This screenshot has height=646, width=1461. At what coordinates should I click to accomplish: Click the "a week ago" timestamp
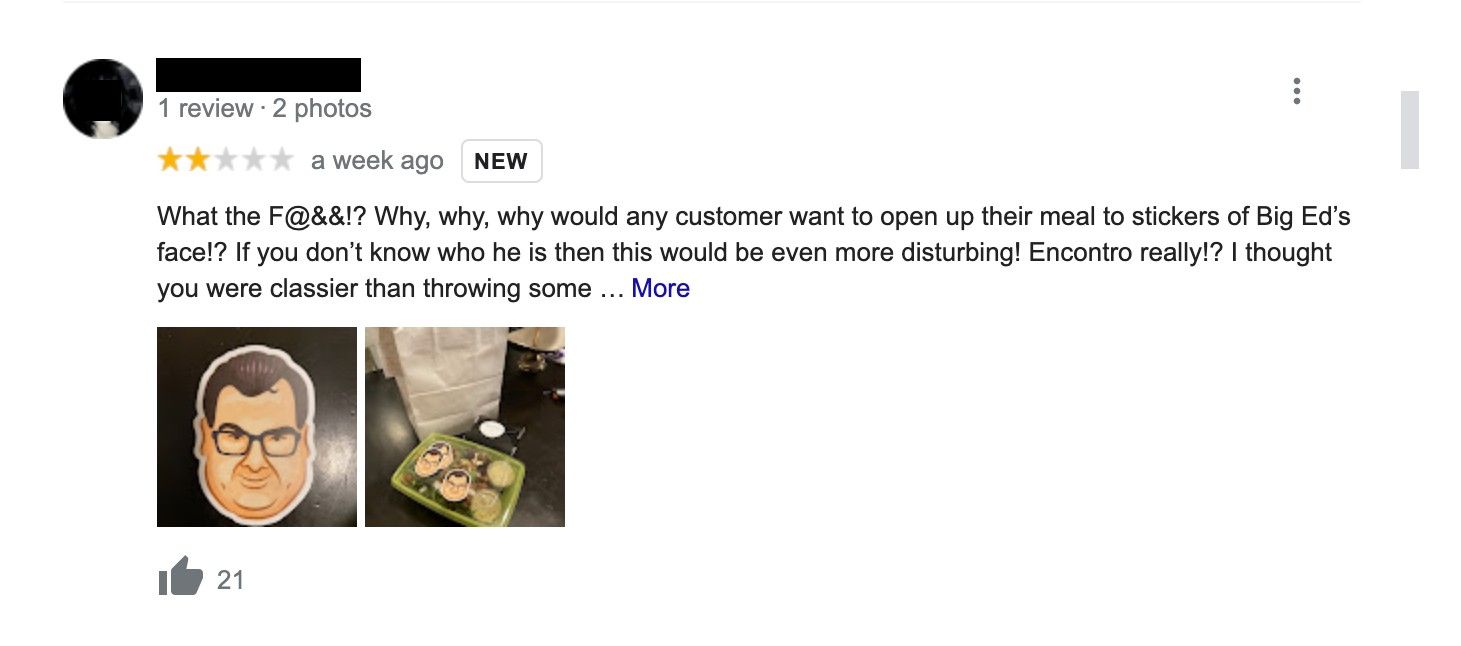(x=376, y=160)
